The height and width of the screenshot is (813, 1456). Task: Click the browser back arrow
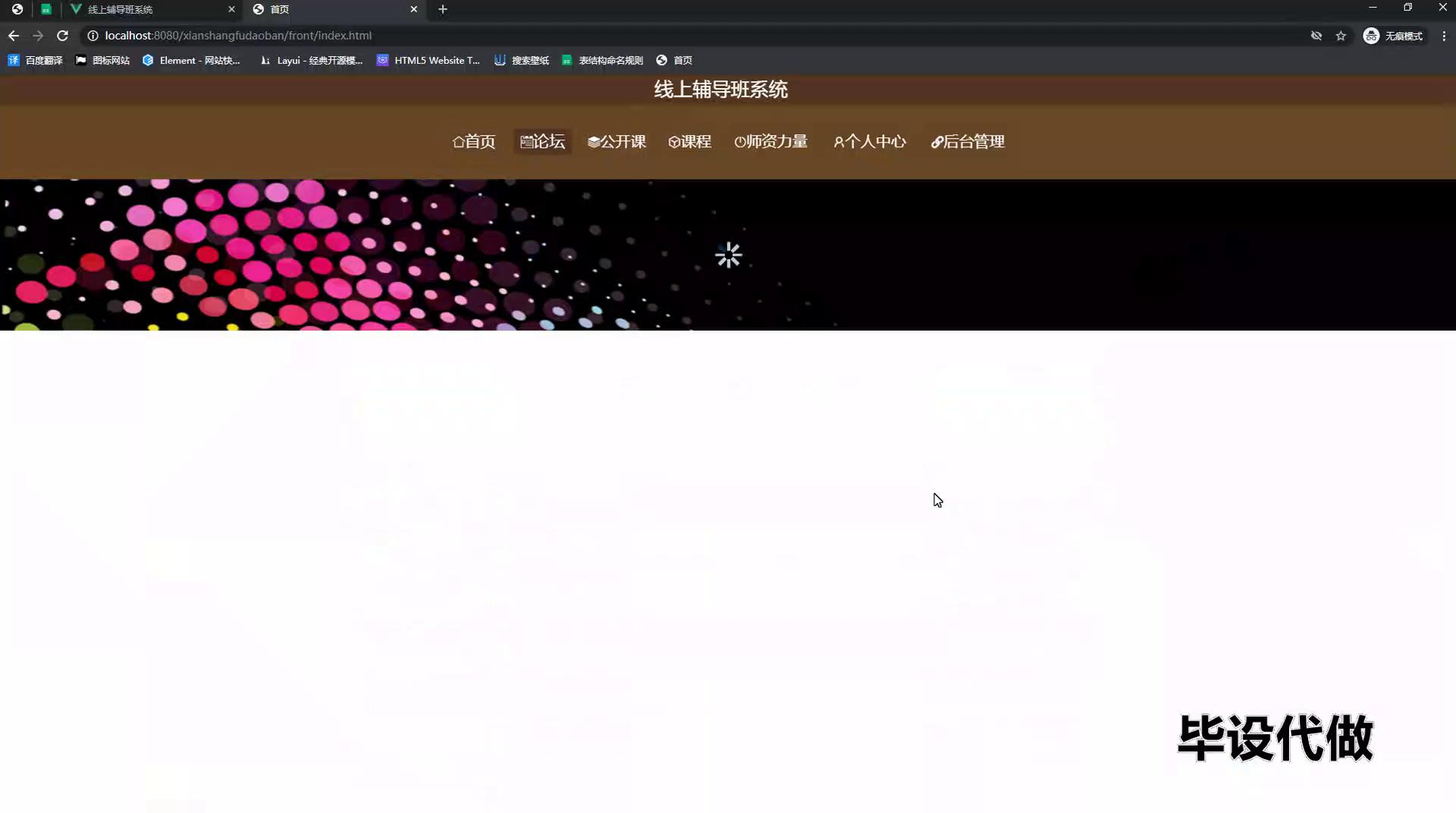pyautogui.click(x=14, y=36)
